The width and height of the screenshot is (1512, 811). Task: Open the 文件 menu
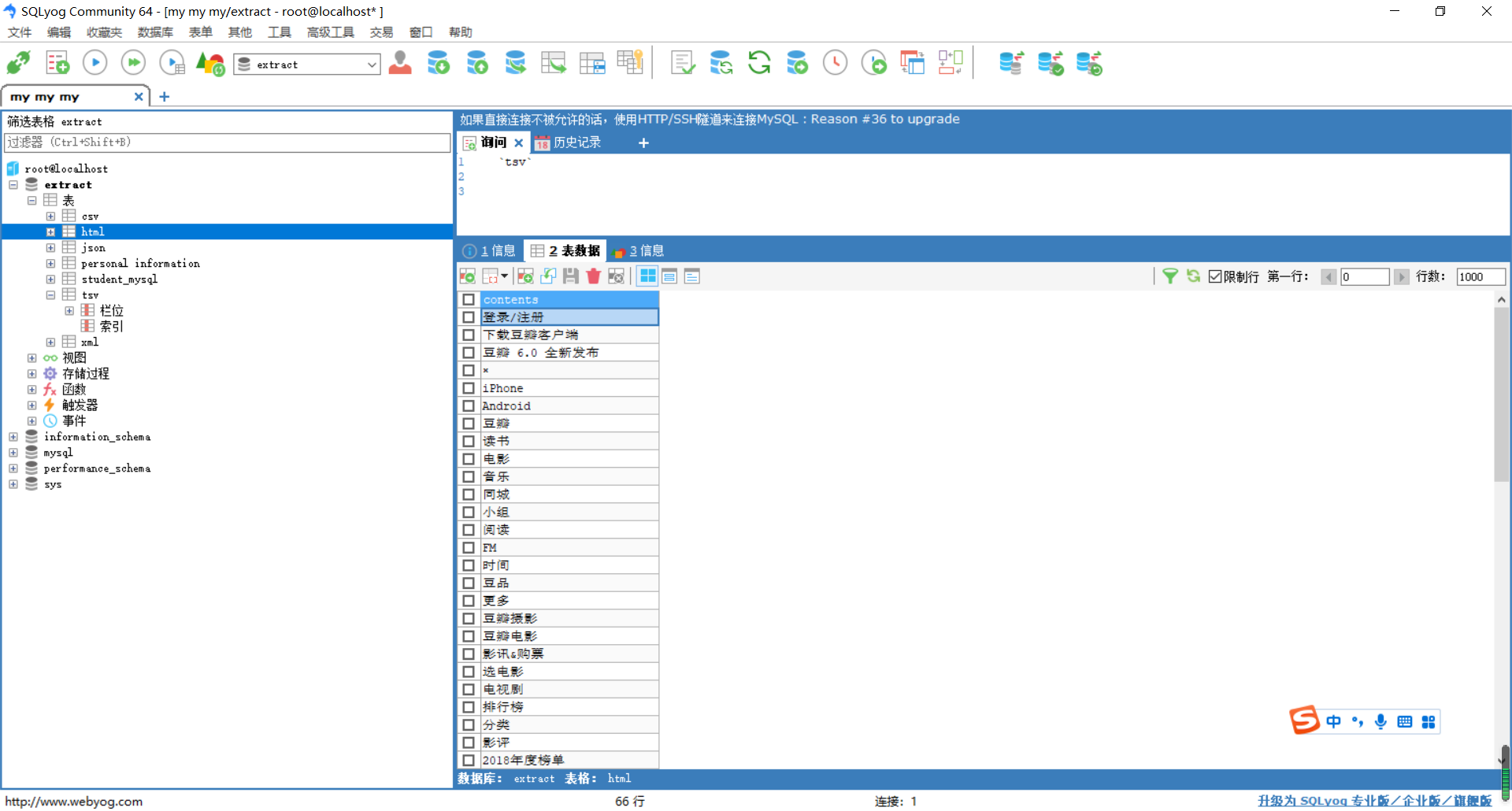20,32
